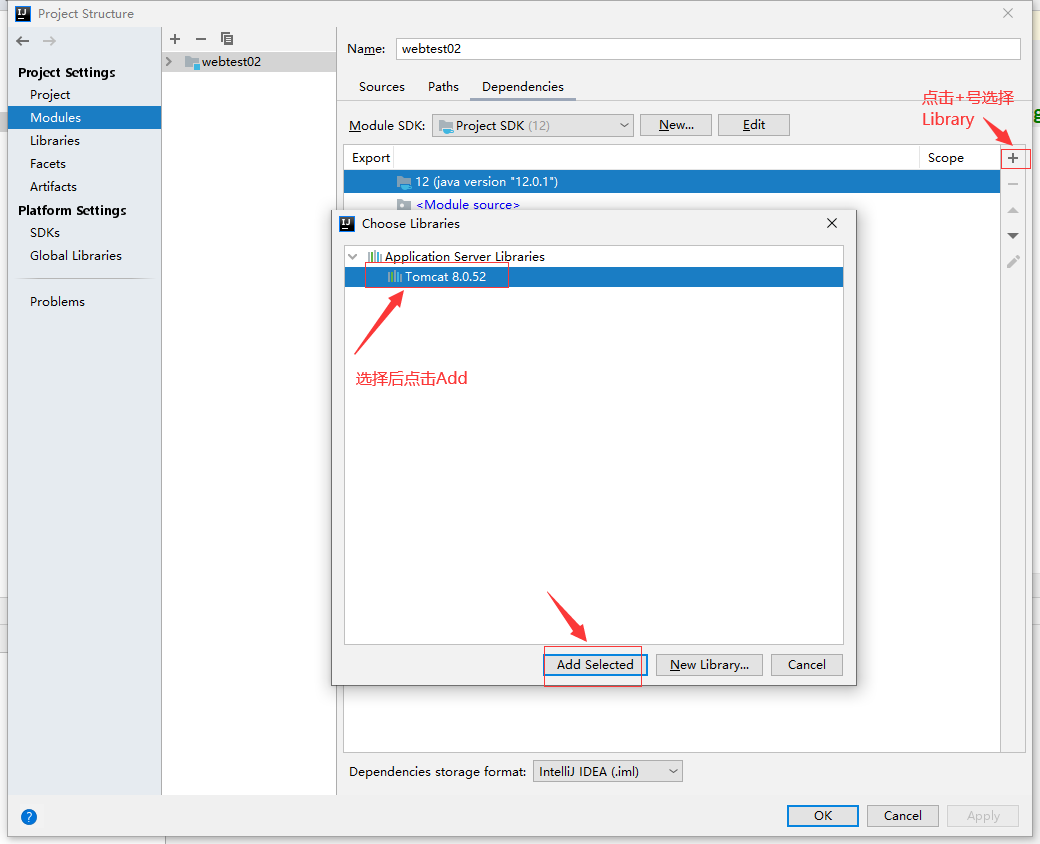Collapse Application Server Libraries node
Screen dimensions: 1040x844
(353, 257)
